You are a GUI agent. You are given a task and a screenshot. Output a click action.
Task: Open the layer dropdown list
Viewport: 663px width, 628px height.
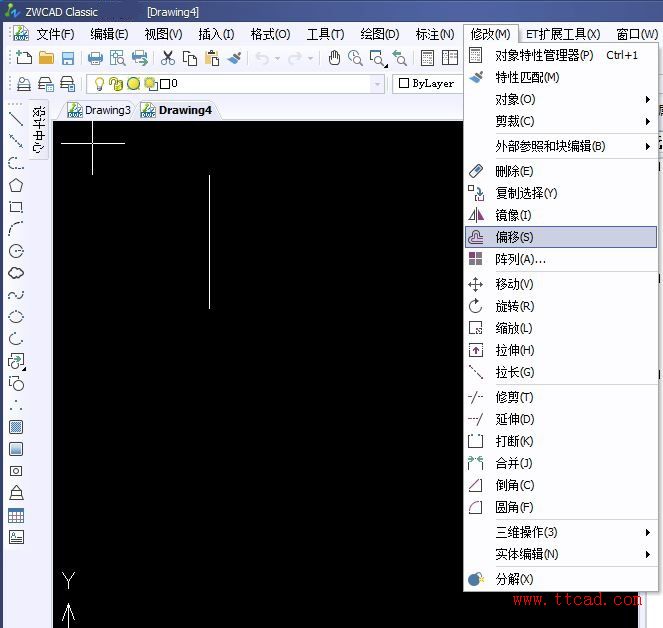377,84
